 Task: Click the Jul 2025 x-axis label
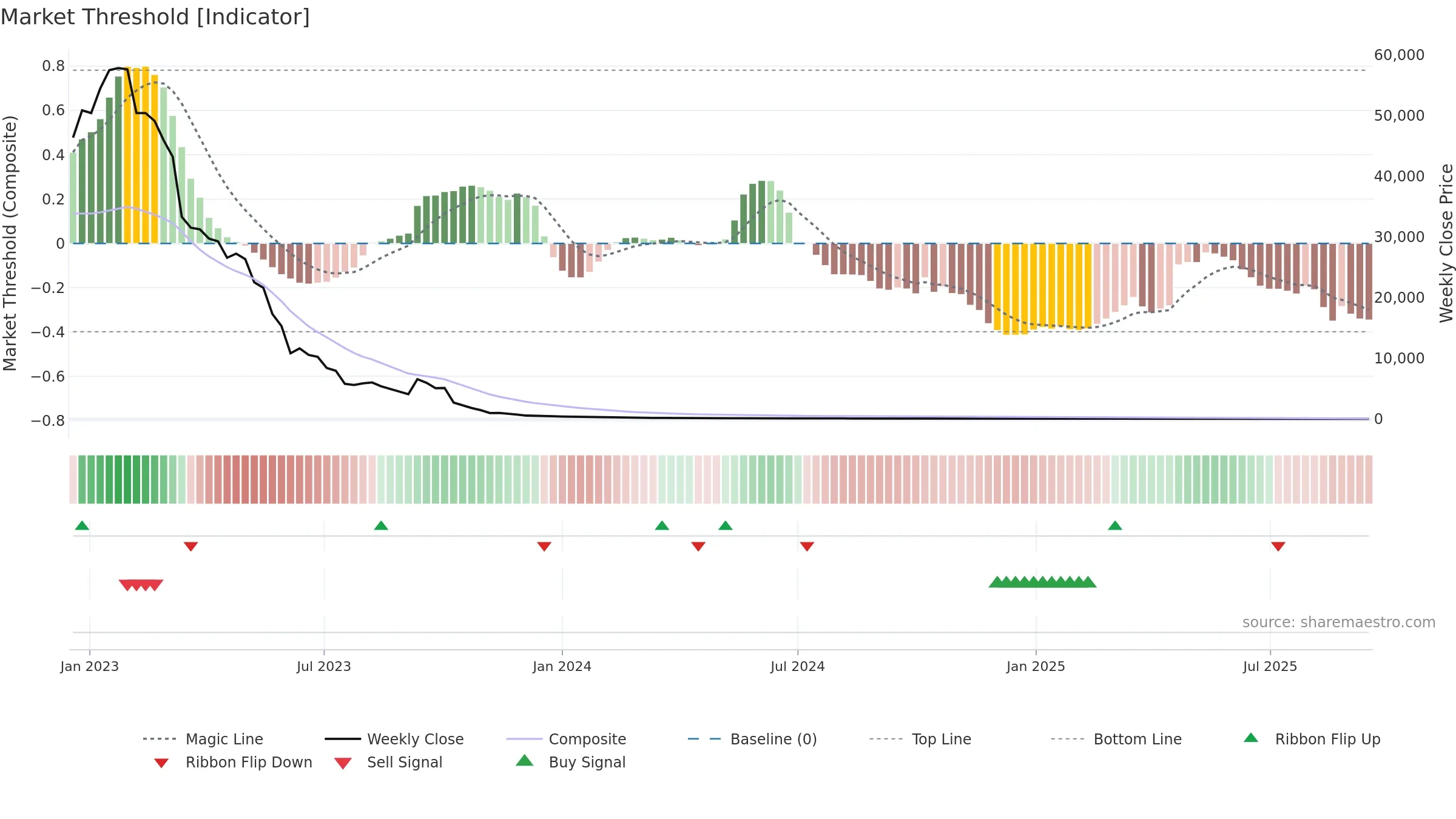(1270, 666)
